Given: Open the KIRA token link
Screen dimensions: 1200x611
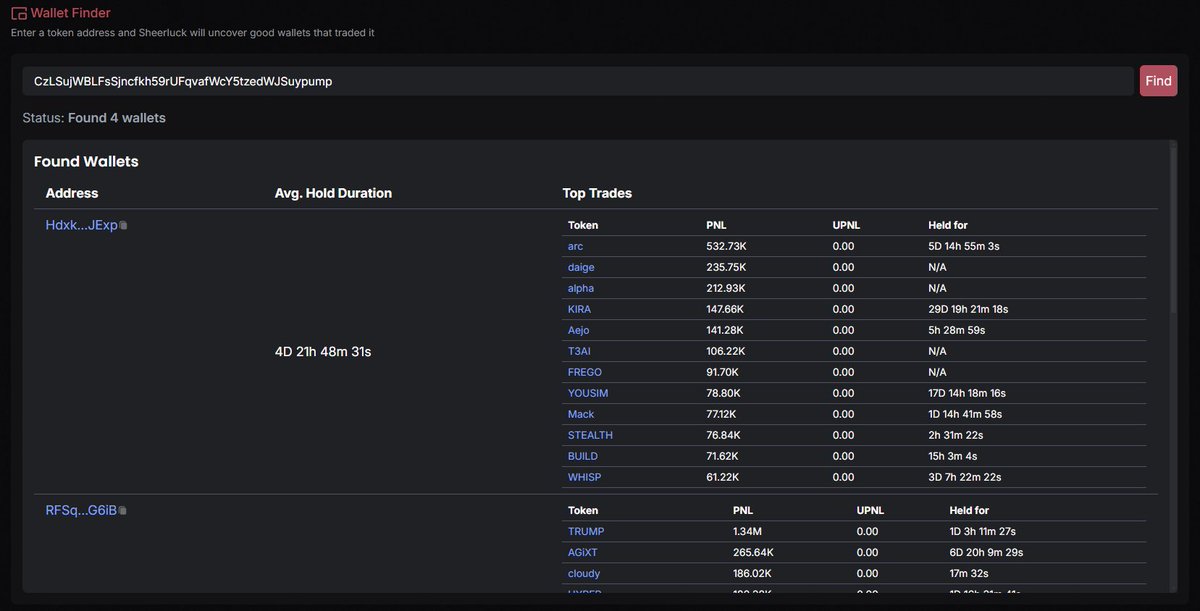Looking at the screenshot, I should pos(579,309).
